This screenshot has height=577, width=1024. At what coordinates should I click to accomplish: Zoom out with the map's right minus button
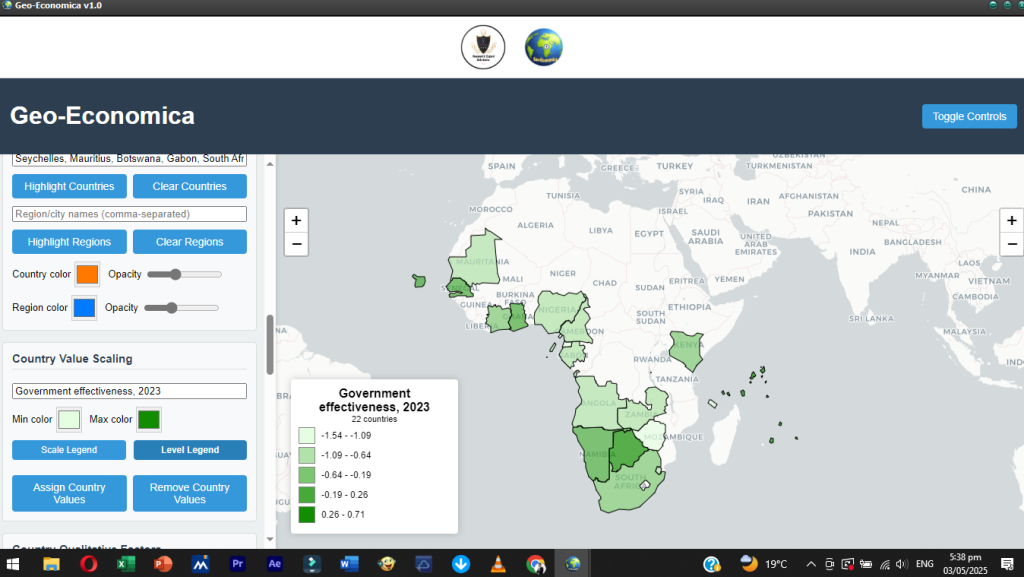coord(1011,244)
